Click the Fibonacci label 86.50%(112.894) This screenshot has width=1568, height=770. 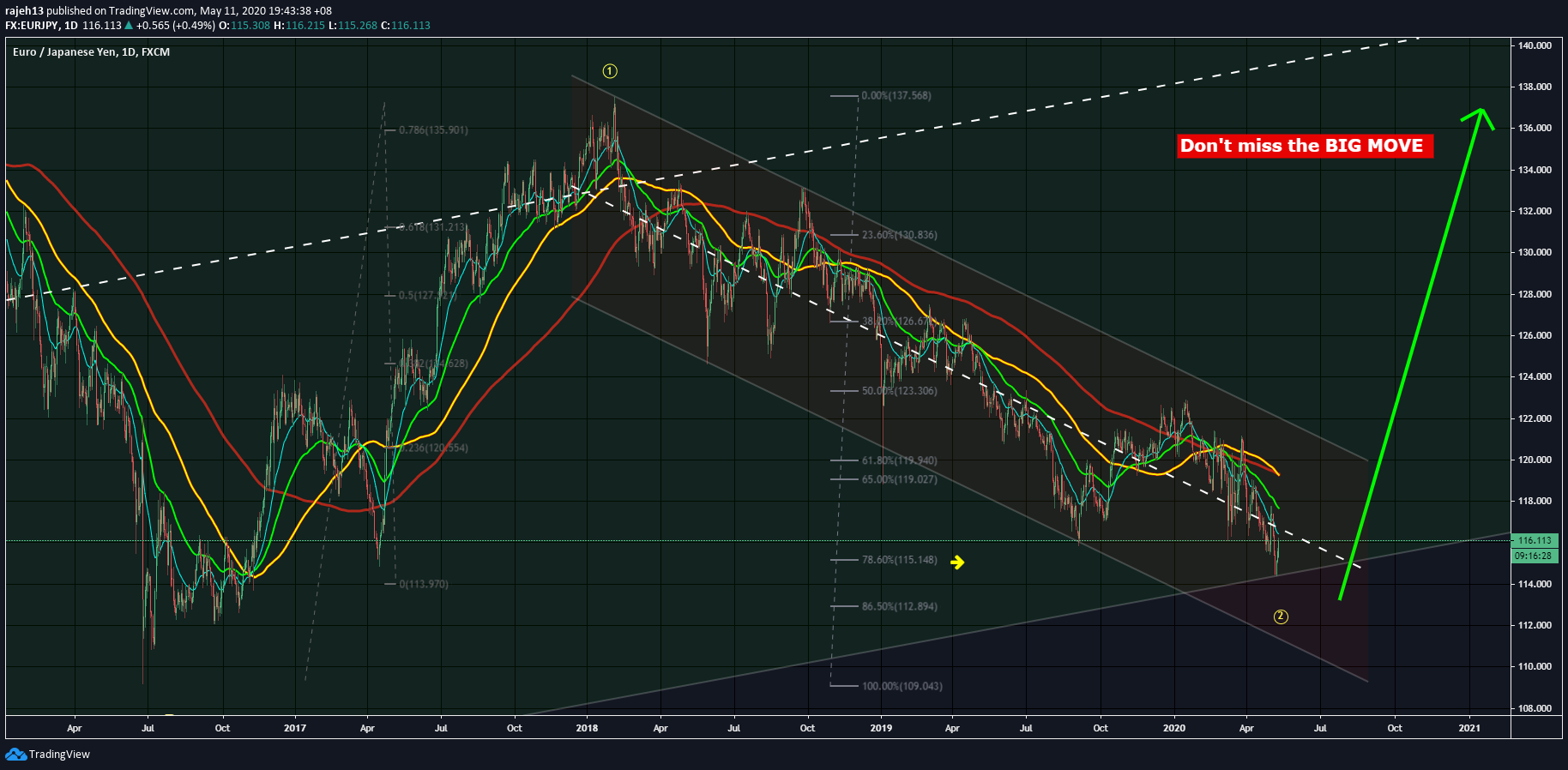900,606
